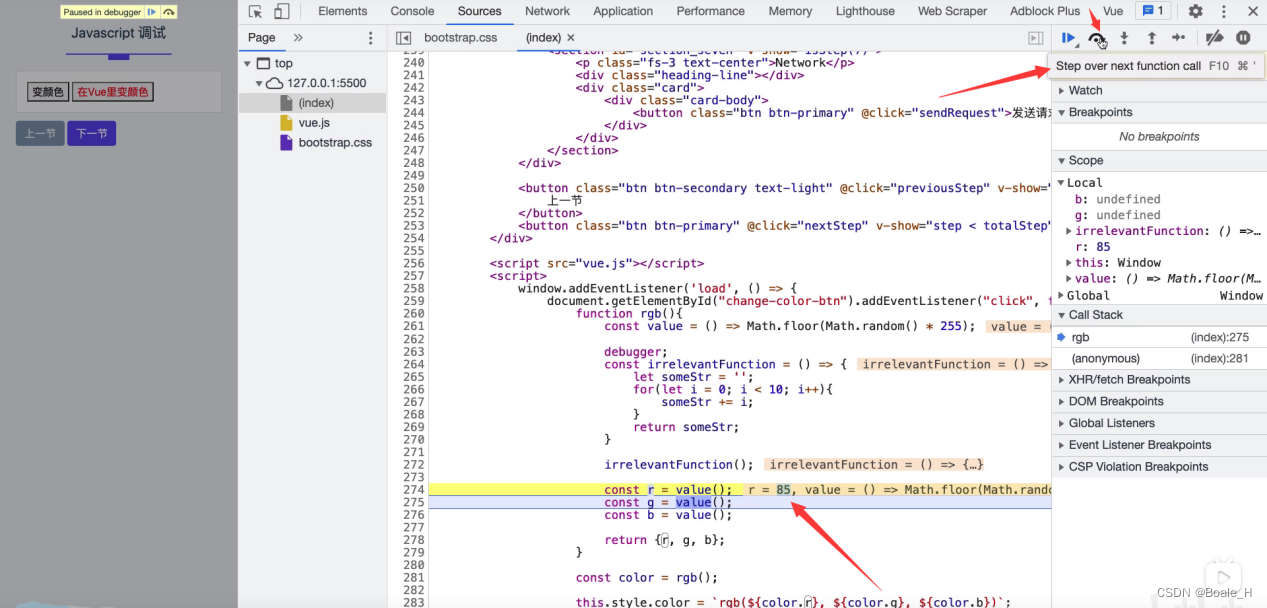
Task: Open the Page pane more-options menu
Action: coord(371,38)
